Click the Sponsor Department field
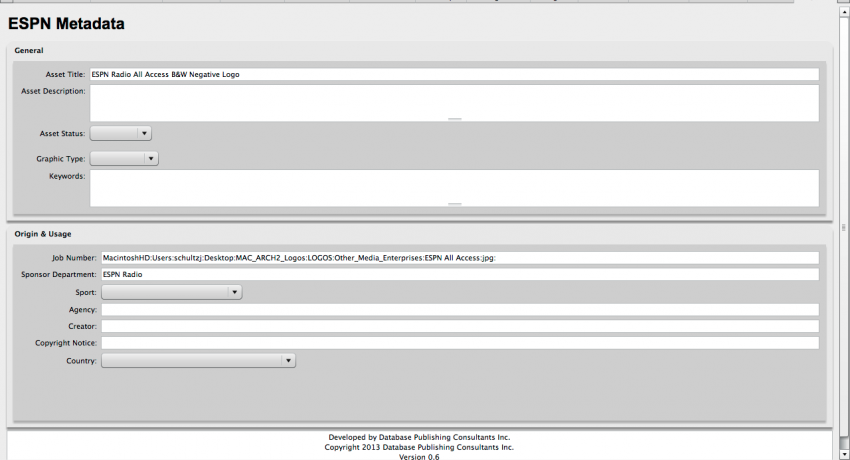 click(x=460, y=275)
